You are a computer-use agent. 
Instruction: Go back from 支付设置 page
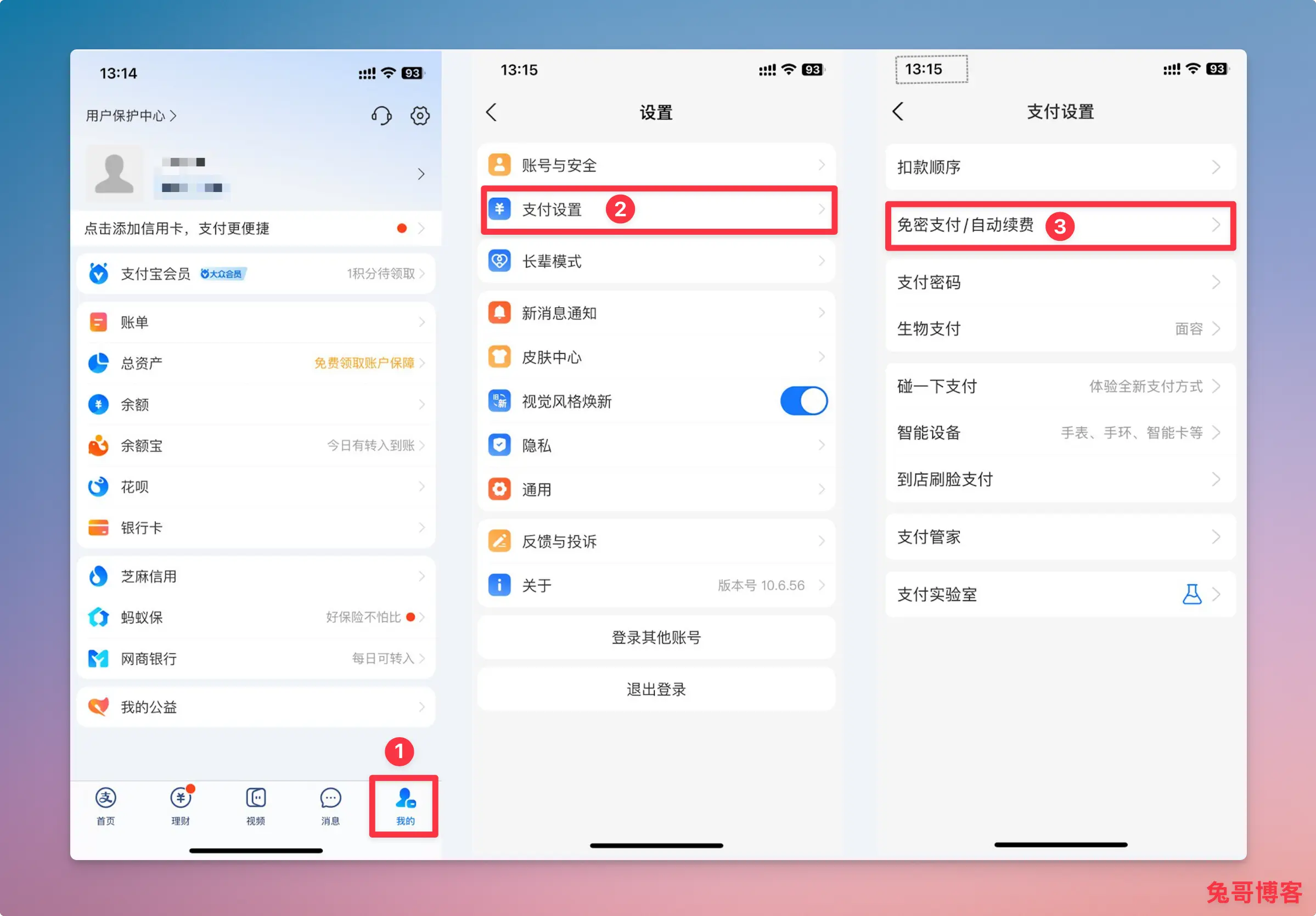(898, 111)
